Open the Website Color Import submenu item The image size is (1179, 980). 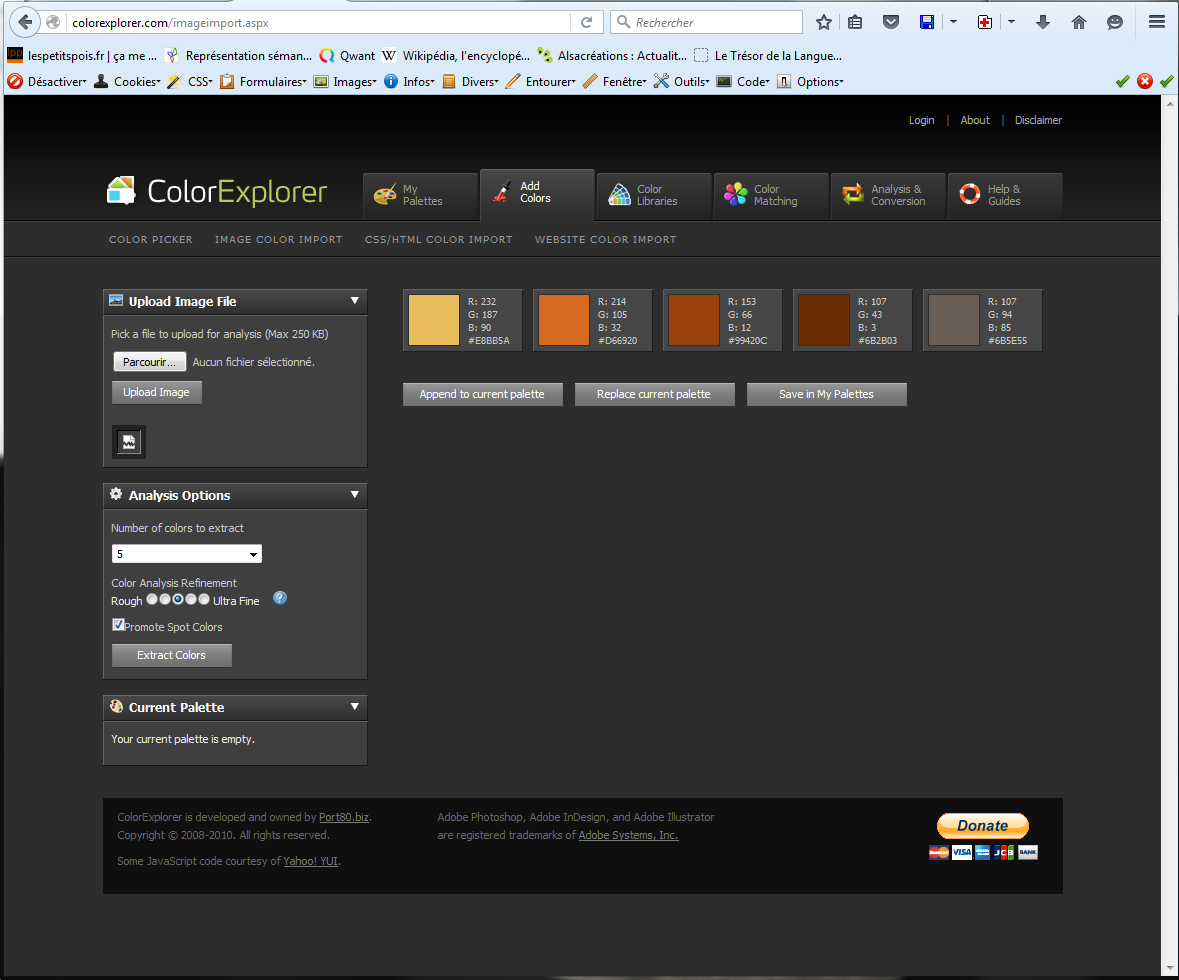point(605,240)
